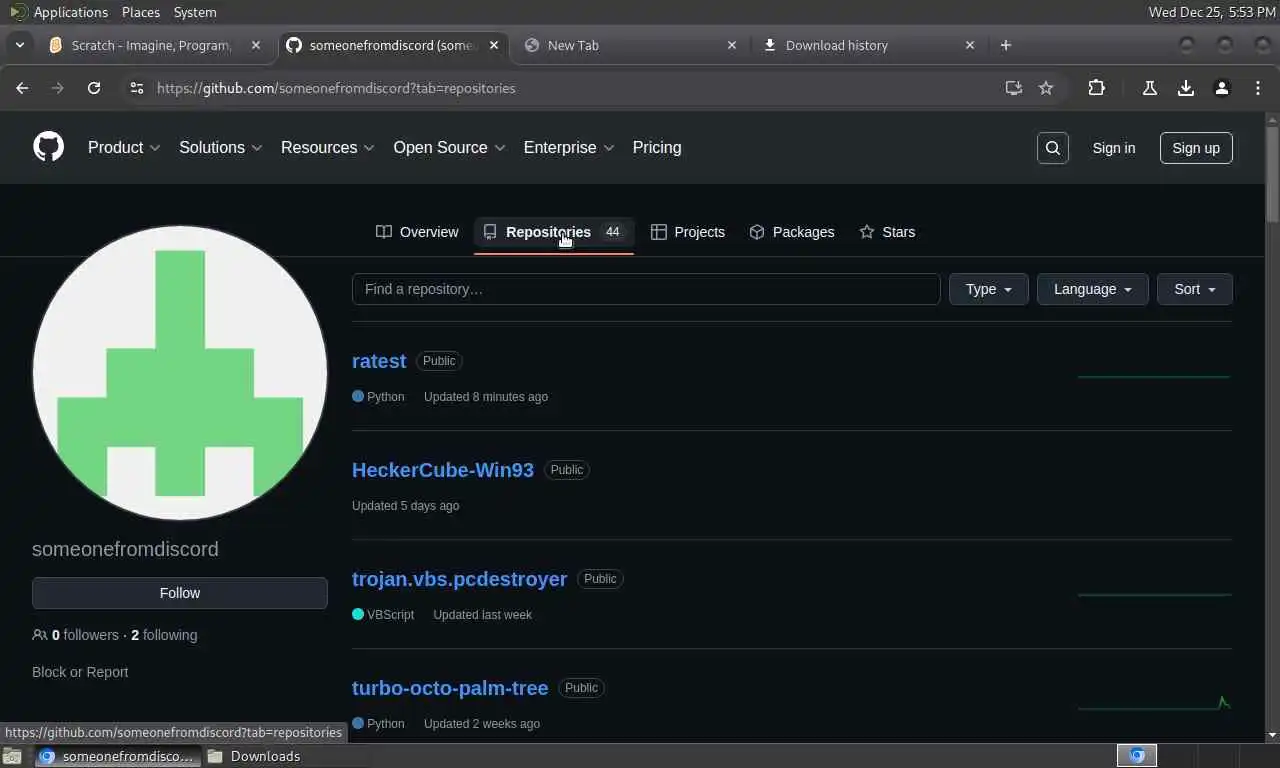
Task: Open GitHub search magnifier
Action: point(1053,148)
